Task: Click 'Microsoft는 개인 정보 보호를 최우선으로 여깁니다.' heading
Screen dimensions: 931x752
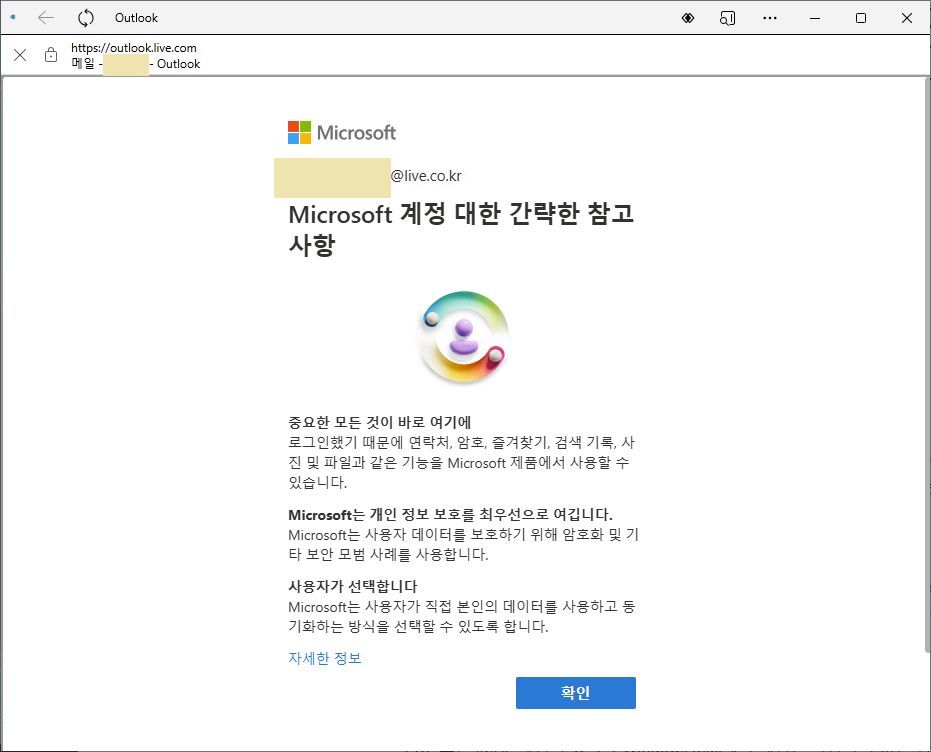Action: click(x=450, y=514)
